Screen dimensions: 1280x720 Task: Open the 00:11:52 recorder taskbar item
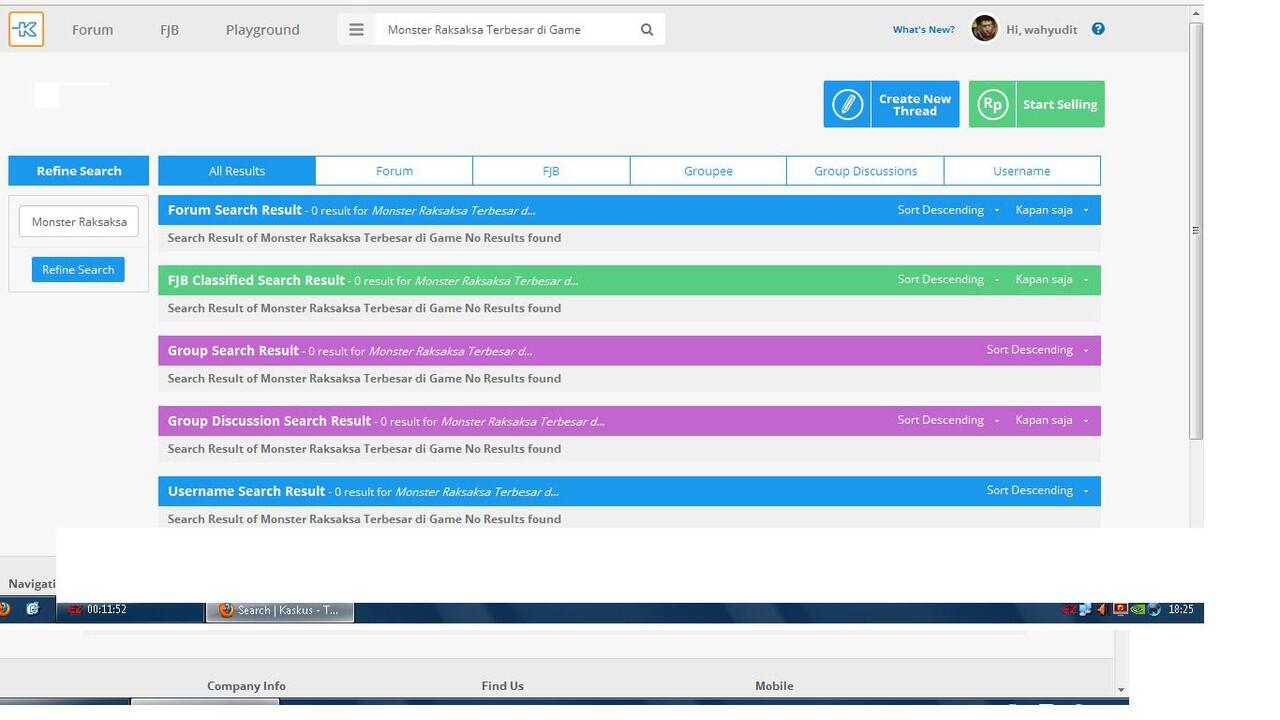(x=130, y=610)
